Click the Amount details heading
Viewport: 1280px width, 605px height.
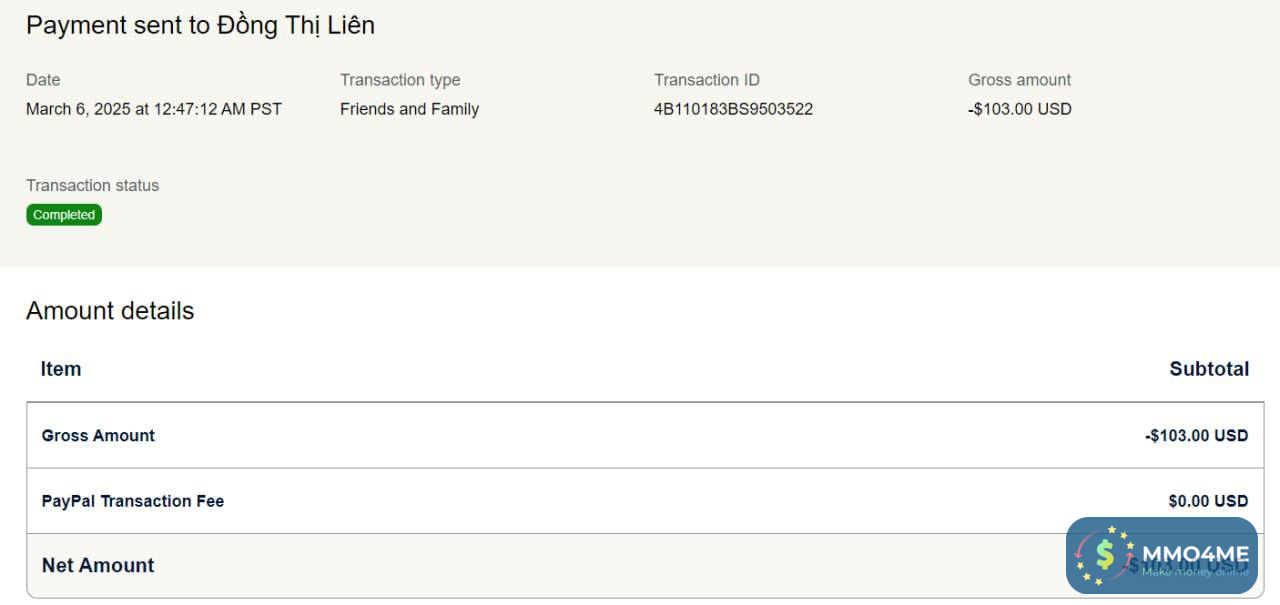point(110,311)
